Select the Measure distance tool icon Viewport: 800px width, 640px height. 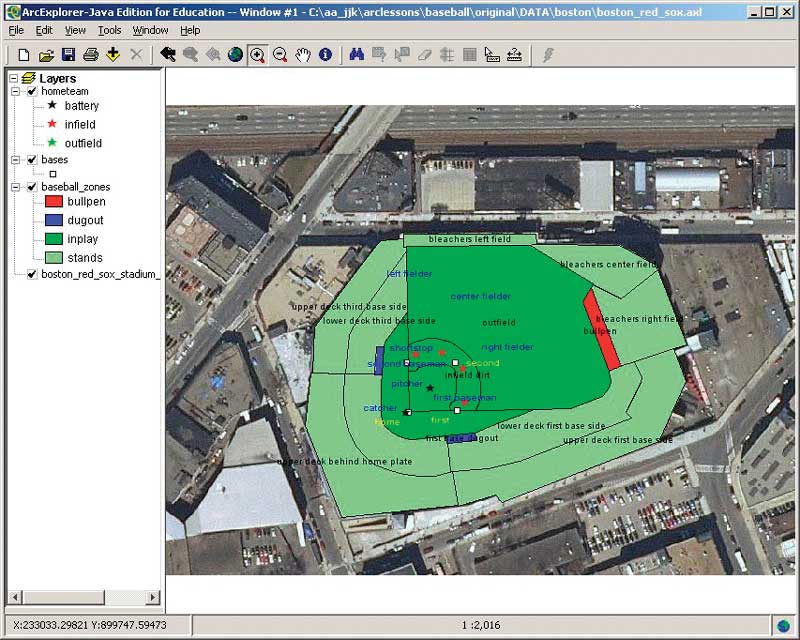coord(514,54)
